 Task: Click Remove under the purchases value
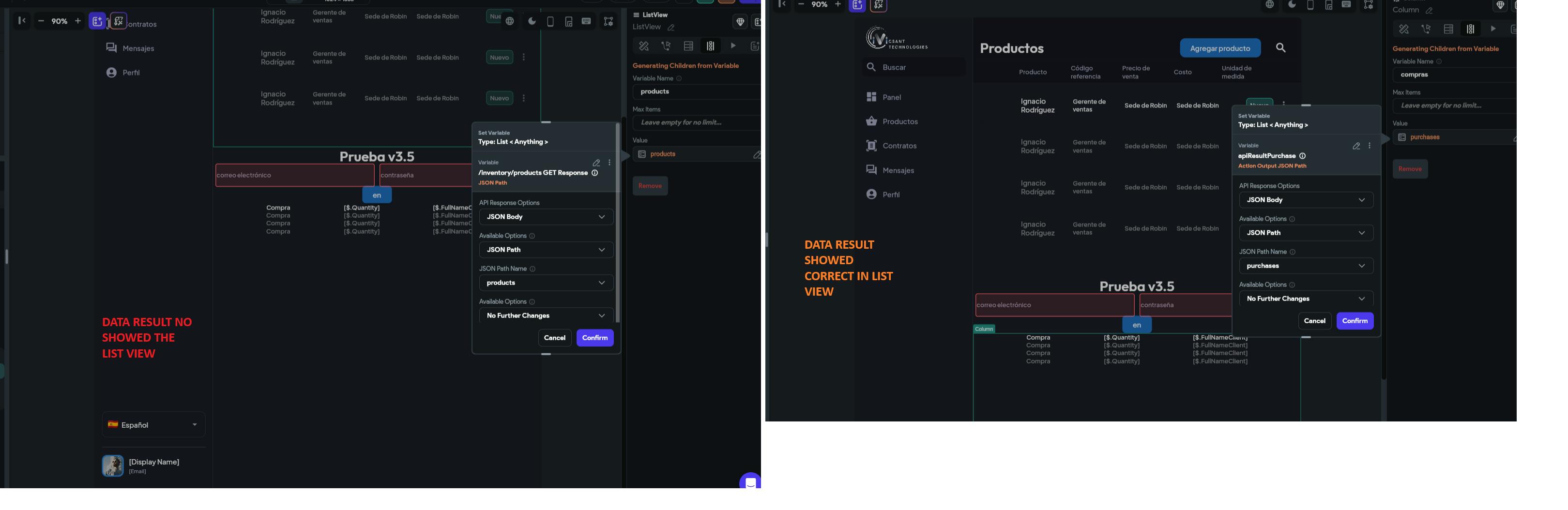coord(1410,168)
